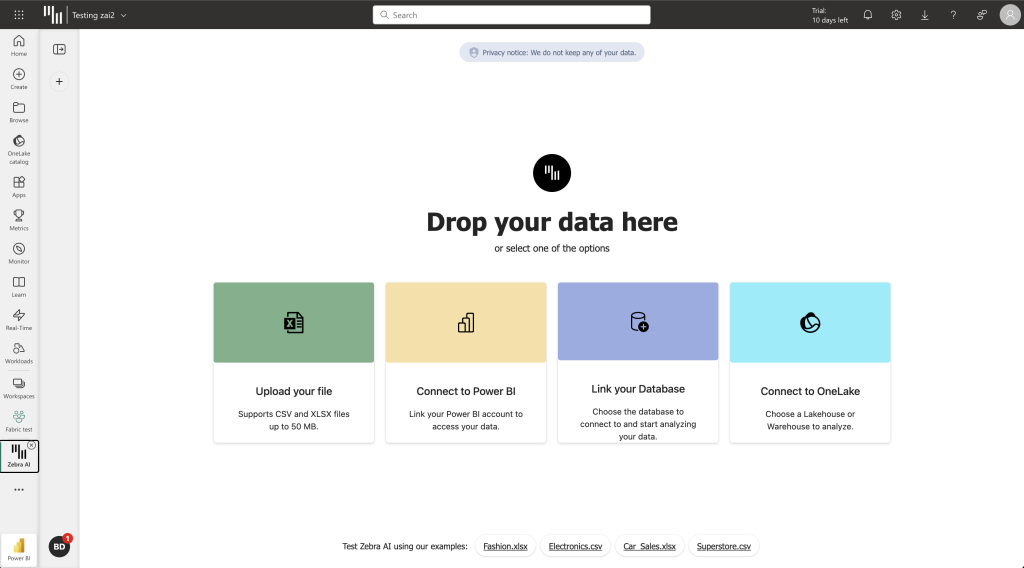Go to Home in the sidebar

(19, 45)
